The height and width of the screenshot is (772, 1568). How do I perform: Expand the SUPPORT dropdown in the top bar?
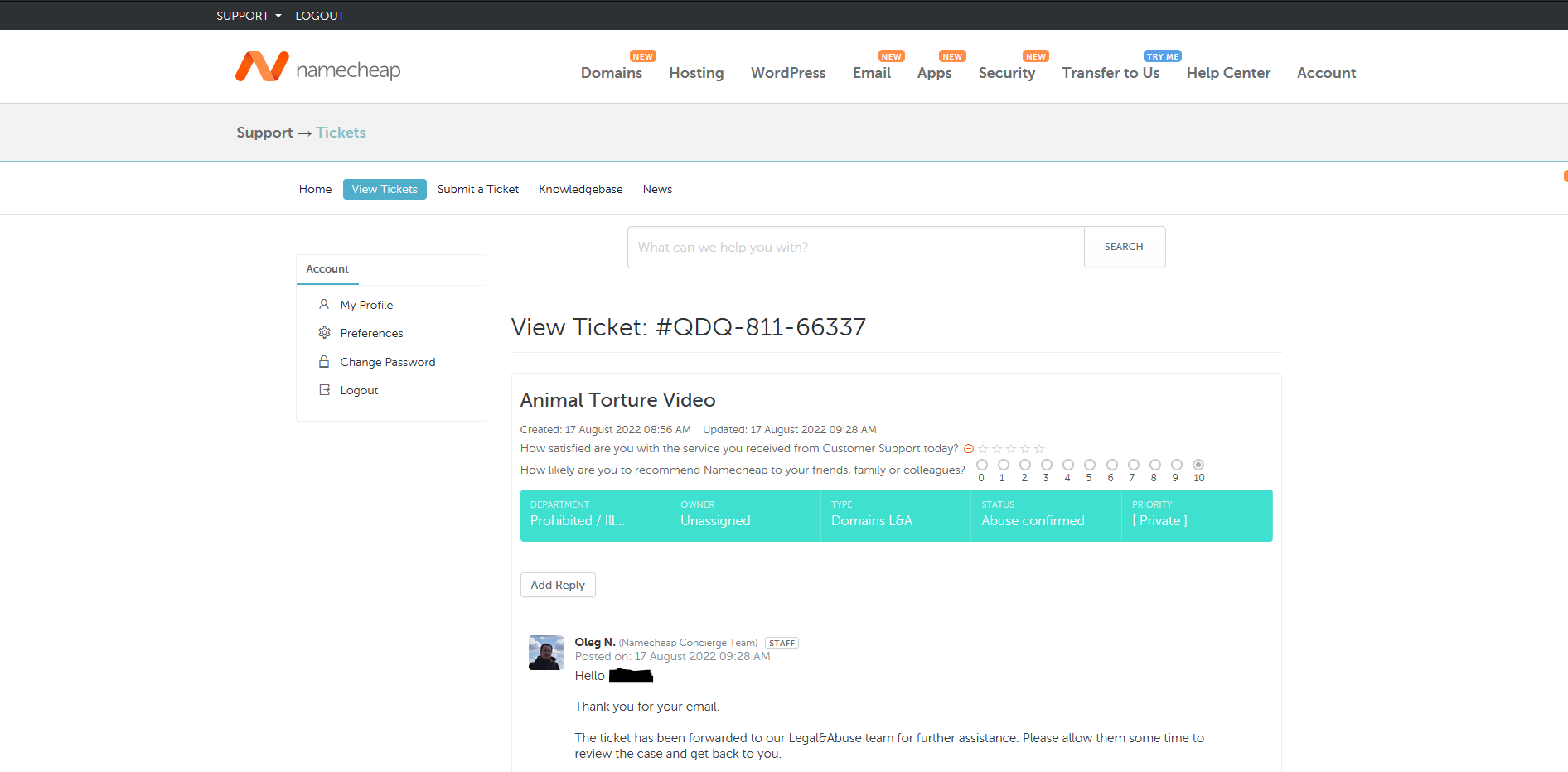[249, 16]
